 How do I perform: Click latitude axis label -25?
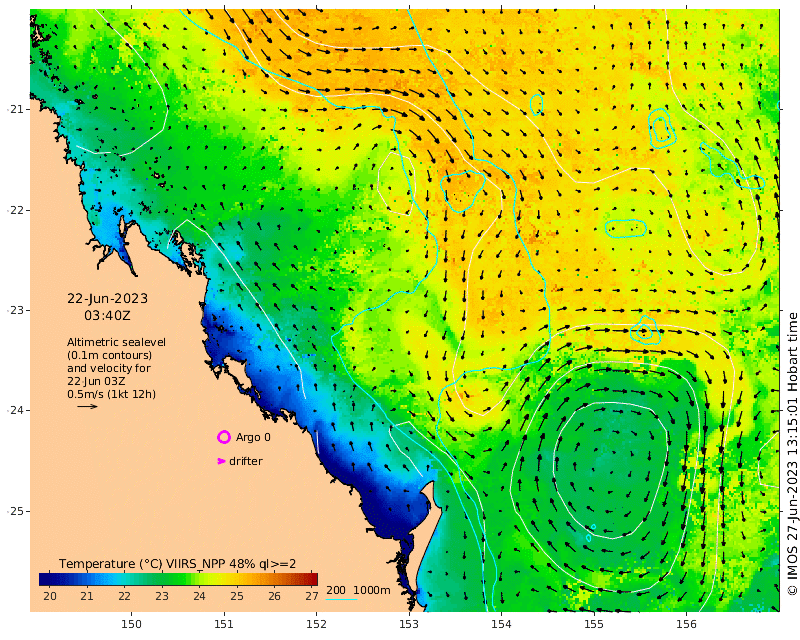point(14,511)
